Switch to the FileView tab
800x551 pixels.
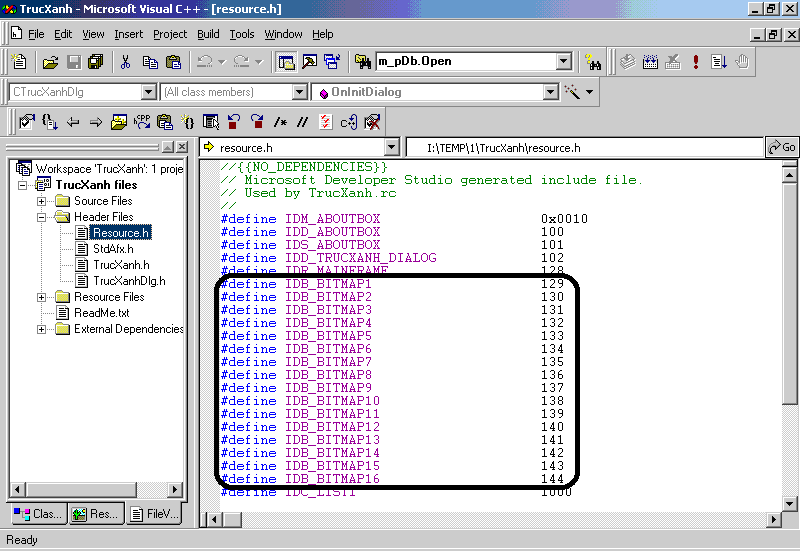click(x=153, y=514)
